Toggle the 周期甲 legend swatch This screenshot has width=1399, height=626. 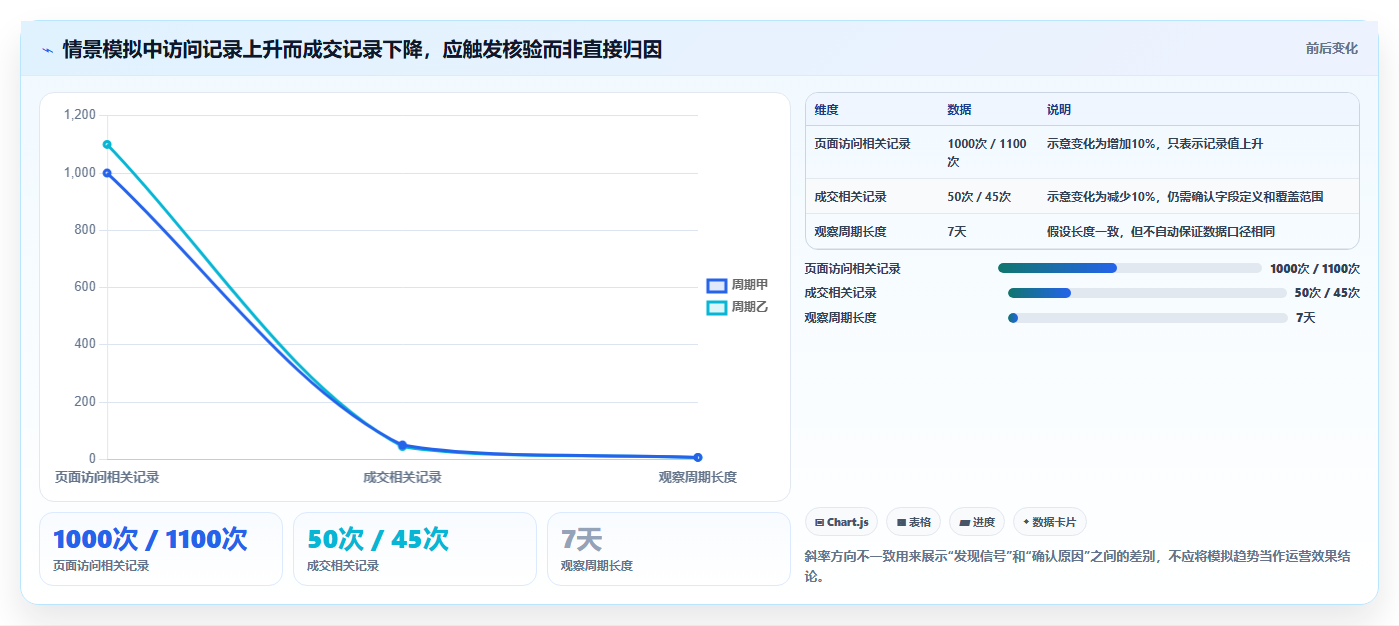tap(716, 285)
